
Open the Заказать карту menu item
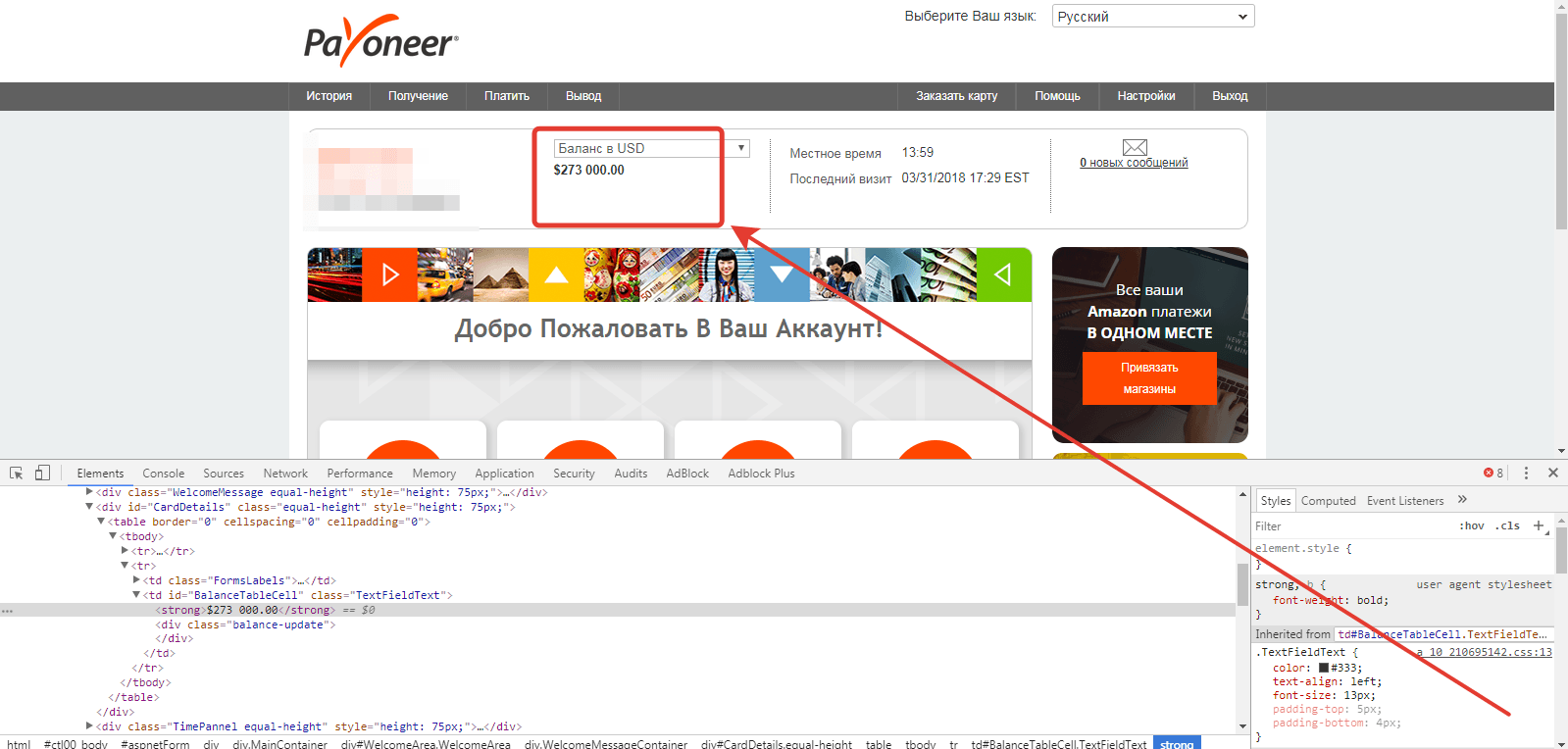(x=957, y=96)
